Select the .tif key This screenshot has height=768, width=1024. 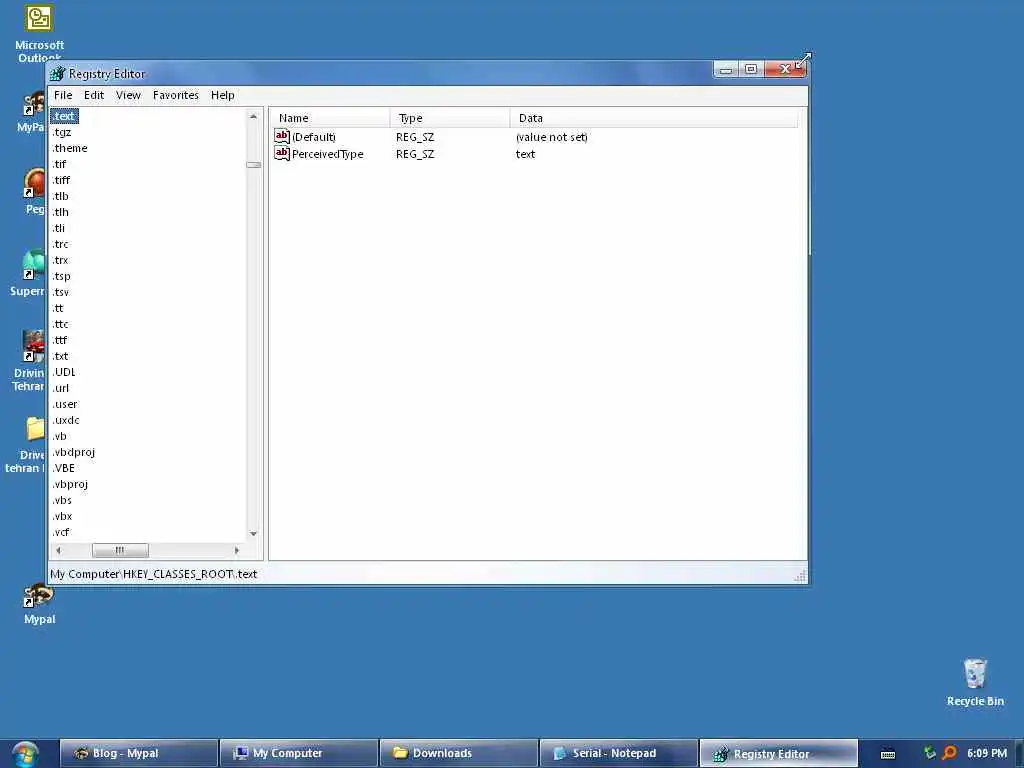[x=59, y=165]
